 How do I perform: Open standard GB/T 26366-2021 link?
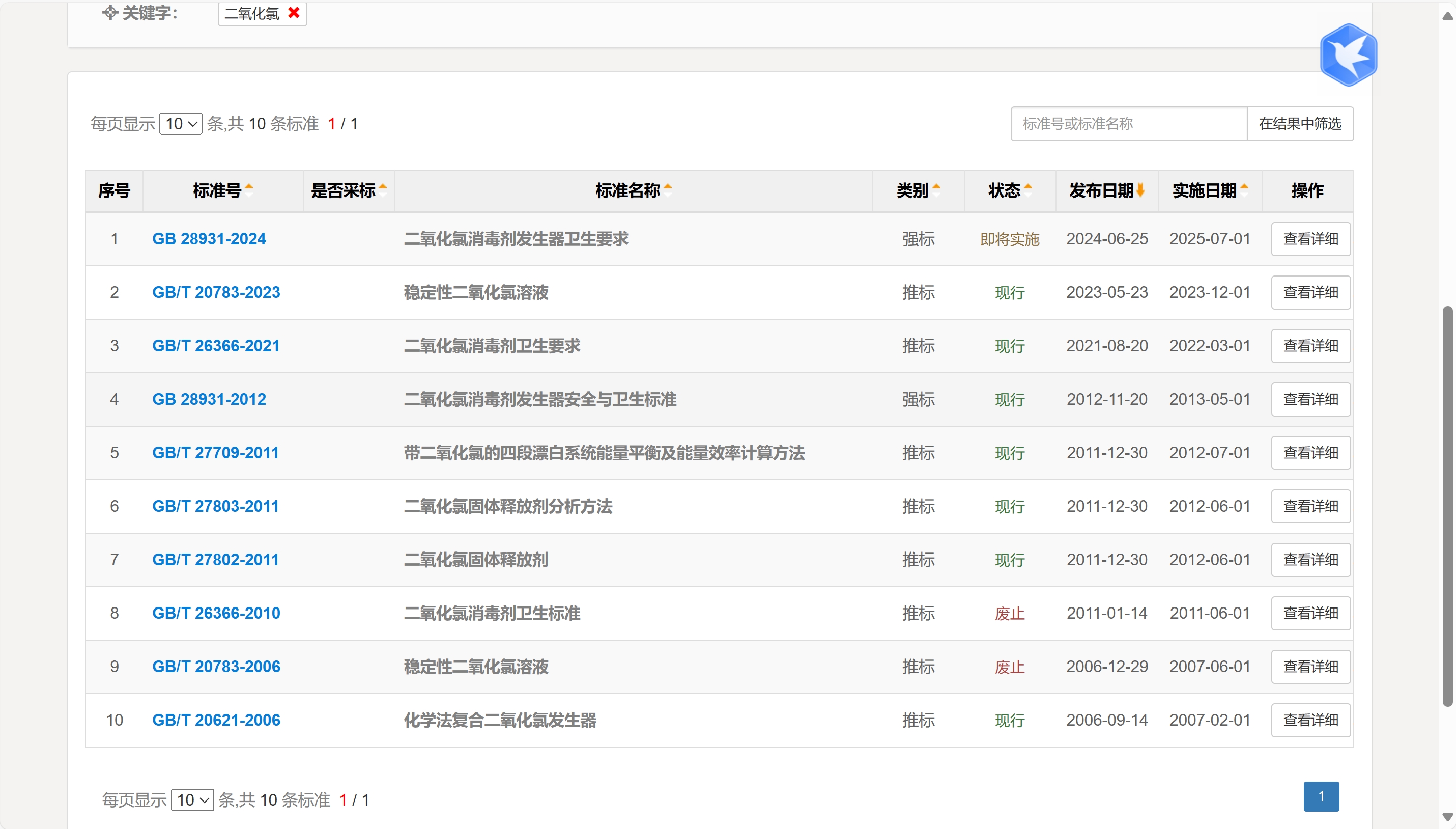pos(216,346)
